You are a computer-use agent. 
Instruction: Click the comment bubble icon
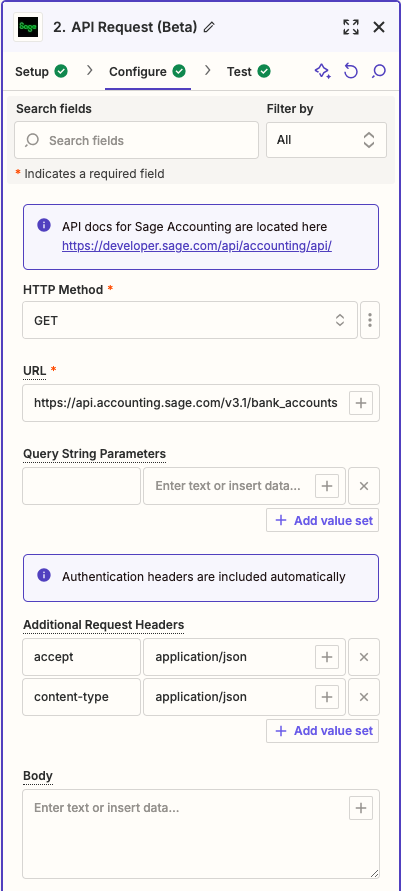[x=379, y=72]
